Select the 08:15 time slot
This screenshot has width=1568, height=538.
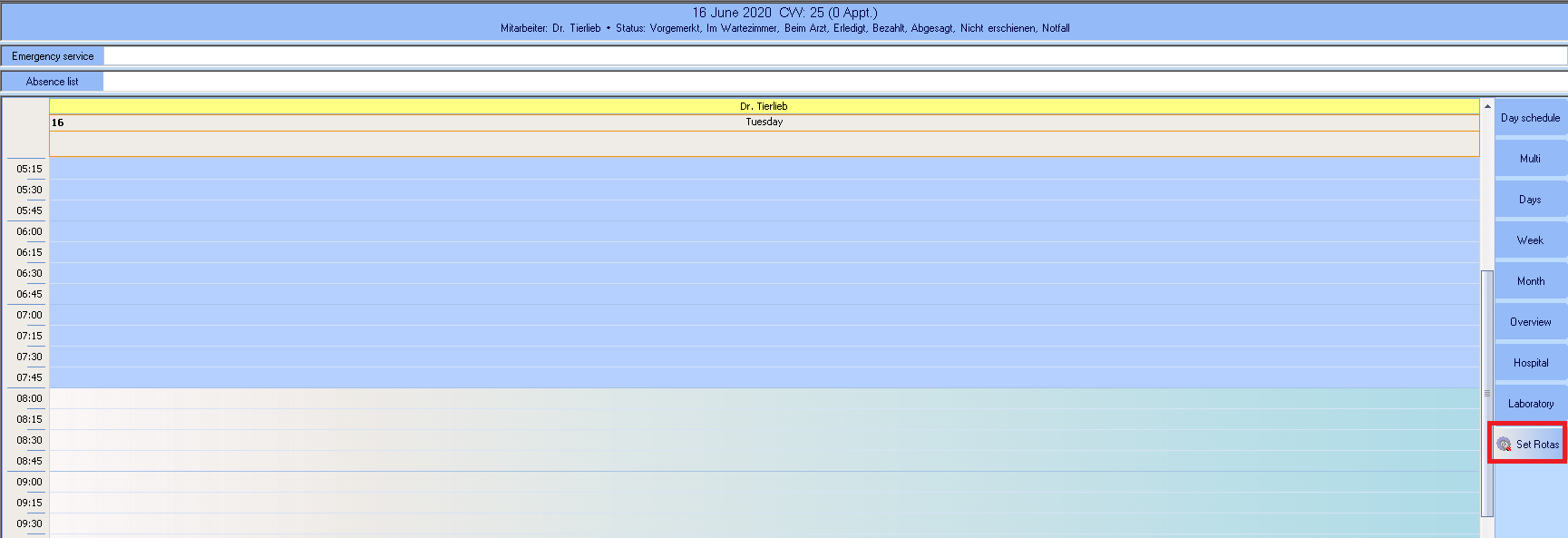point(764,419)
